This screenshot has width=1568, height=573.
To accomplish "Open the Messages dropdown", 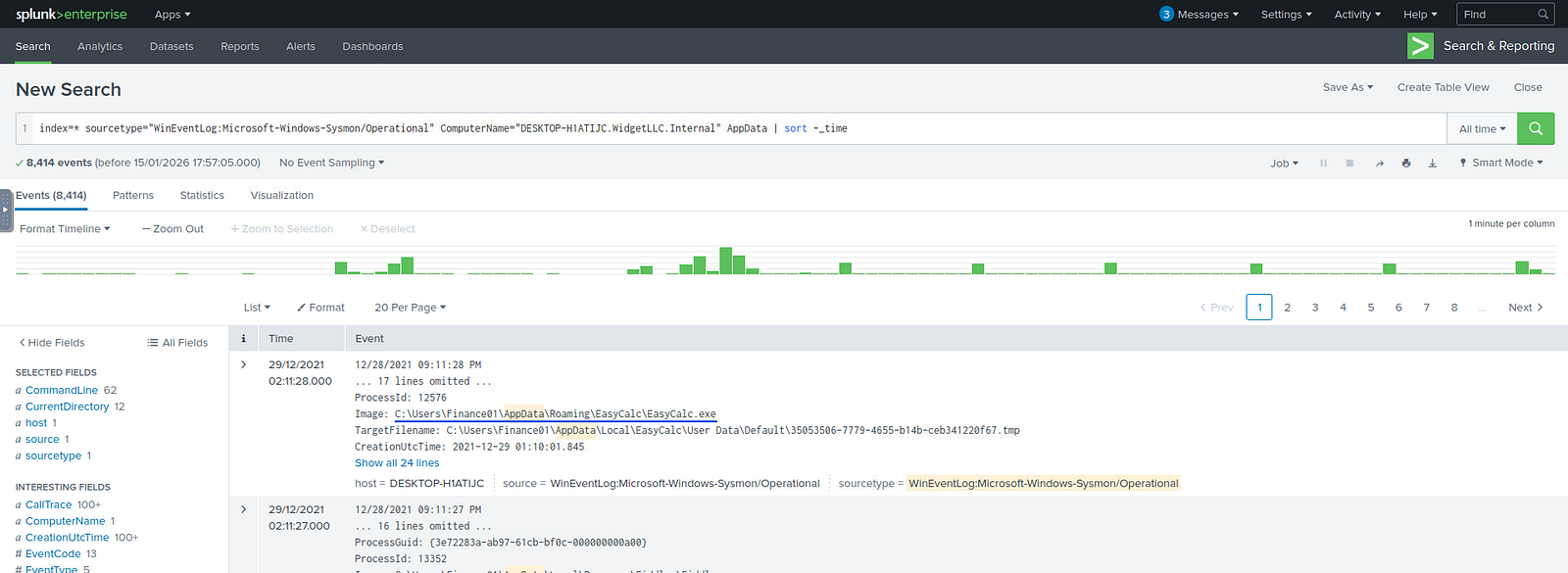I will [1207, 15].
